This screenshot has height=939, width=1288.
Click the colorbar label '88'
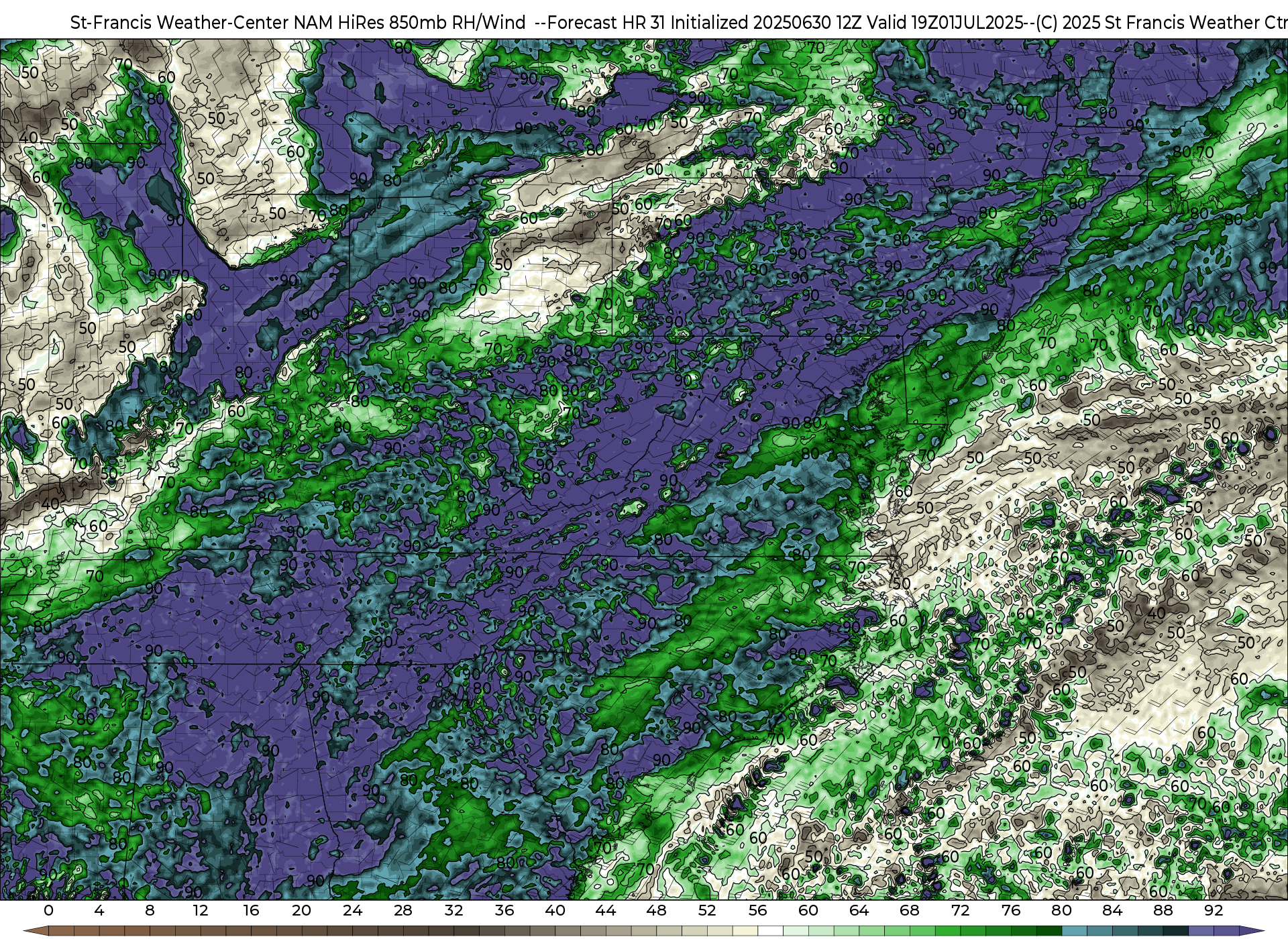click(1163, 910)
